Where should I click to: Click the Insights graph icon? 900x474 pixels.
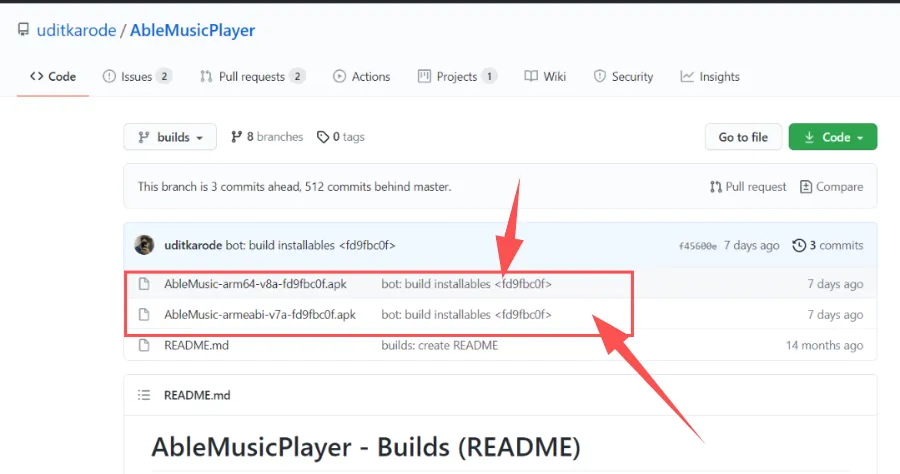point(687,76)
